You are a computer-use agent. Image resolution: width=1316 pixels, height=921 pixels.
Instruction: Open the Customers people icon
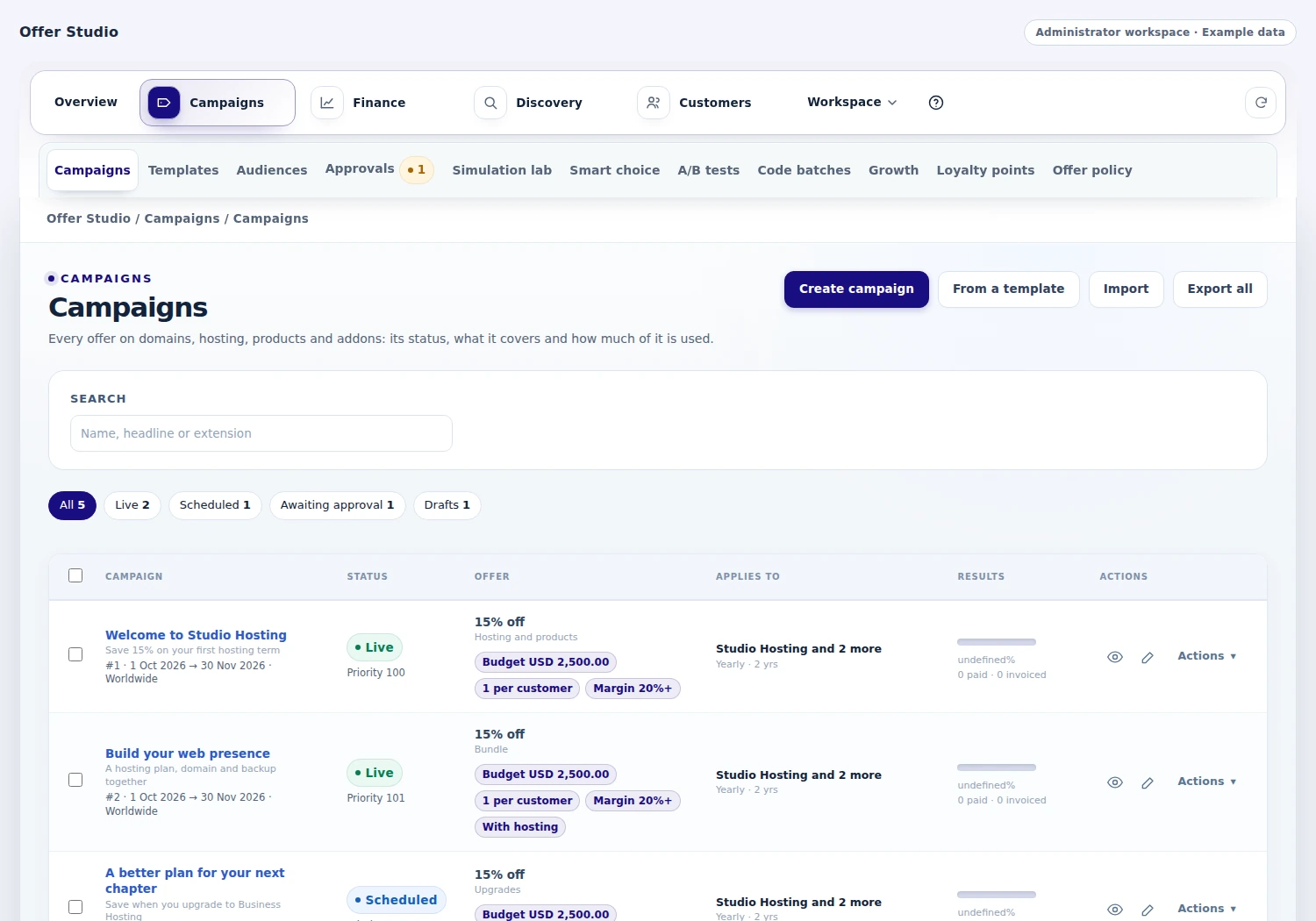[654, 103]
